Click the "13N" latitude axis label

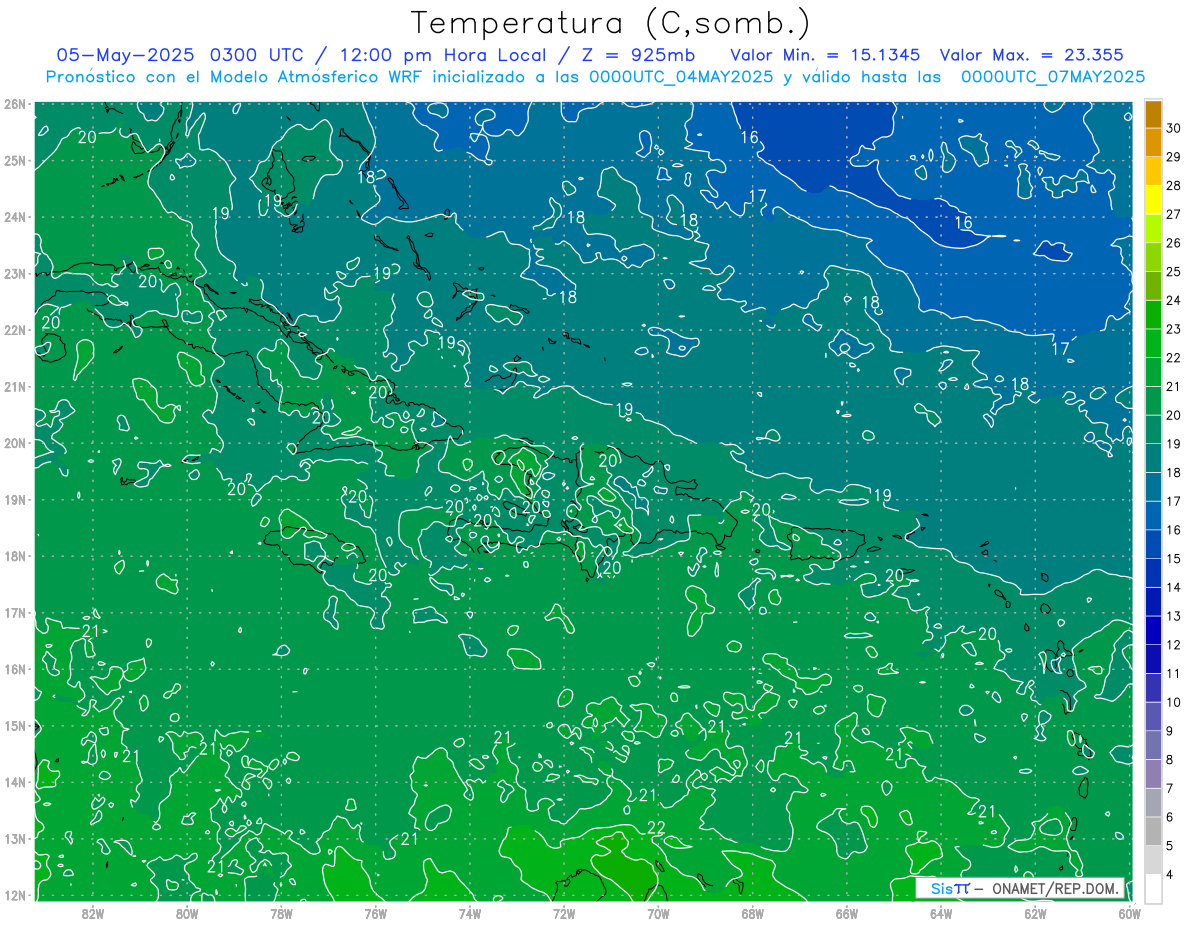pyautogui.click(x=15, y=838)
